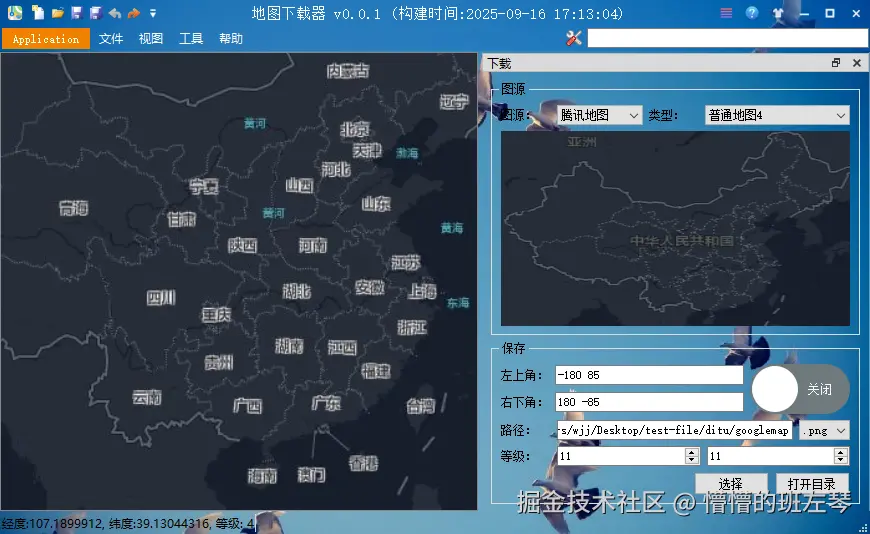Increase the second 等级 spinner value
The width and height of the screenshot is (870, 534).
point(841,452)
